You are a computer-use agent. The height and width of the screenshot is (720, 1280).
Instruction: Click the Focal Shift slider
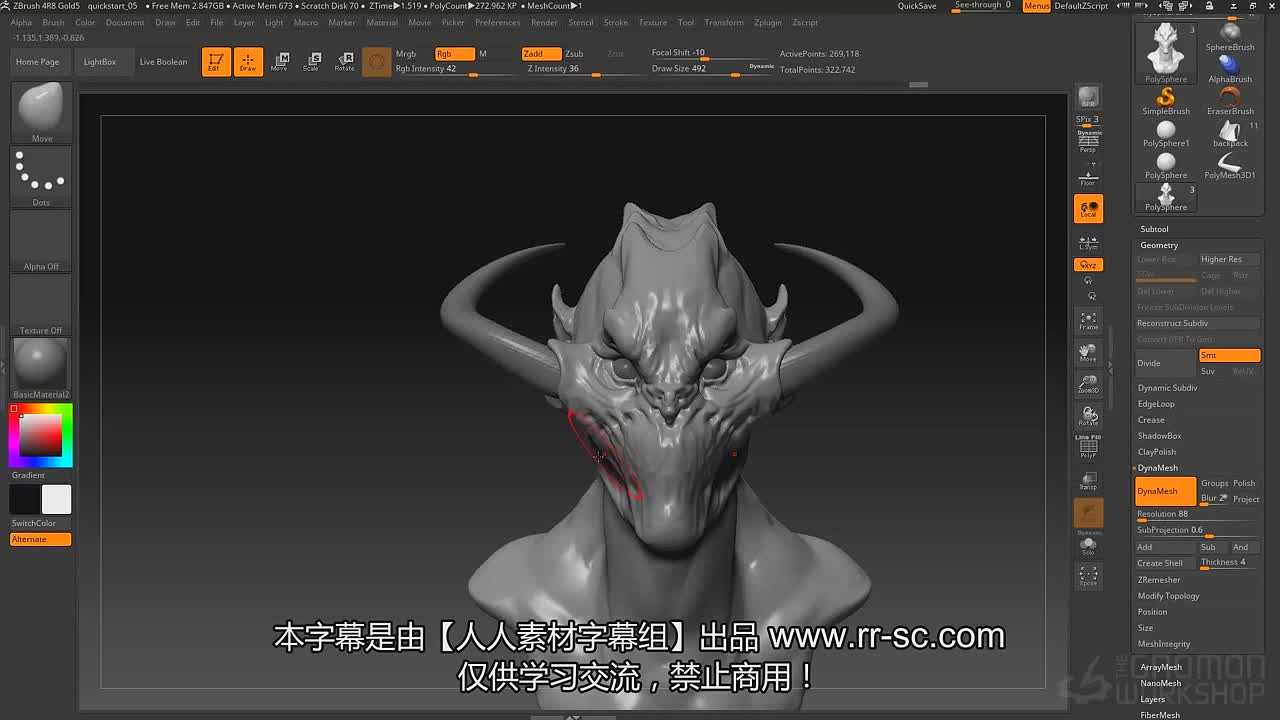click(x=710, y=53)
